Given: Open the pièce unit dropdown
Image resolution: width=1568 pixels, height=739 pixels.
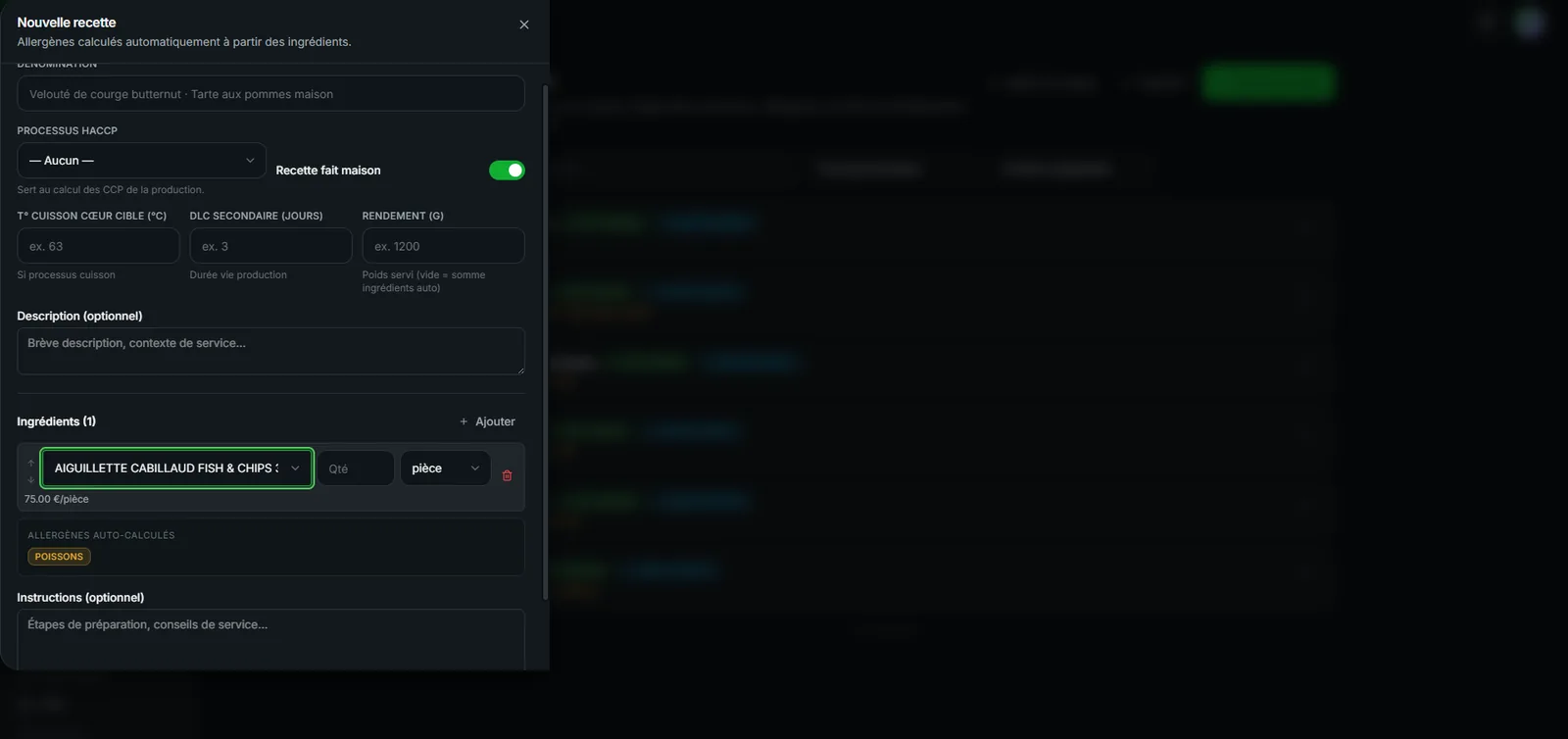Looking at the screenshot, I should [x=445, y=468].
